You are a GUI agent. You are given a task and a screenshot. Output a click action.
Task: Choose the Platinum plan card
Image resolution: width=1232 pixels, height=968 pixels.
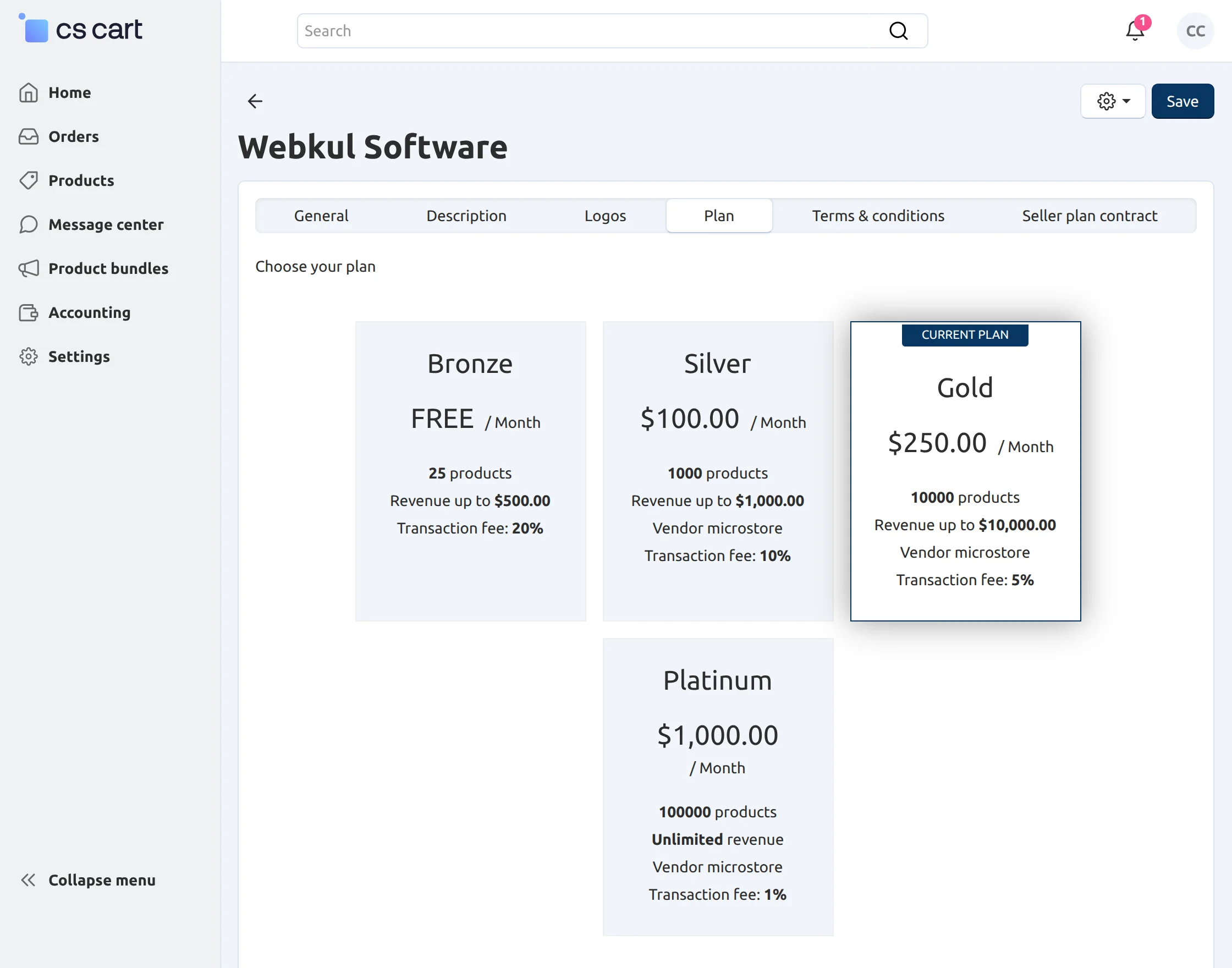click(718, 787)
